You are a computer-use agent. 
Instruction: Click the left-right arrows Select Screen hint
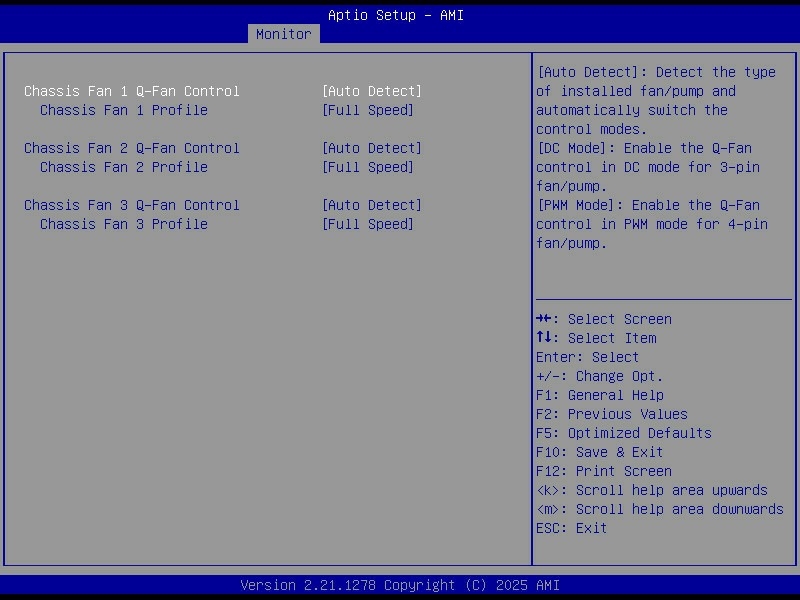(x=604, y=319)
